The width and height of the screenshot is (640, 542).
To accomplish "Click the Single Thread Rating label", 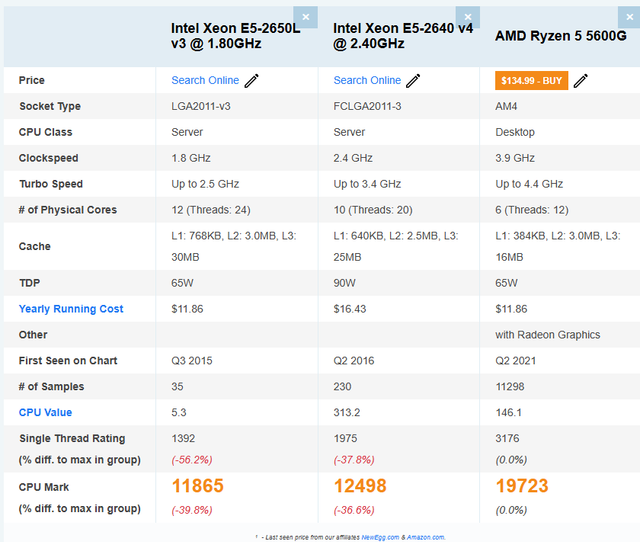I will tap(72, 438).
